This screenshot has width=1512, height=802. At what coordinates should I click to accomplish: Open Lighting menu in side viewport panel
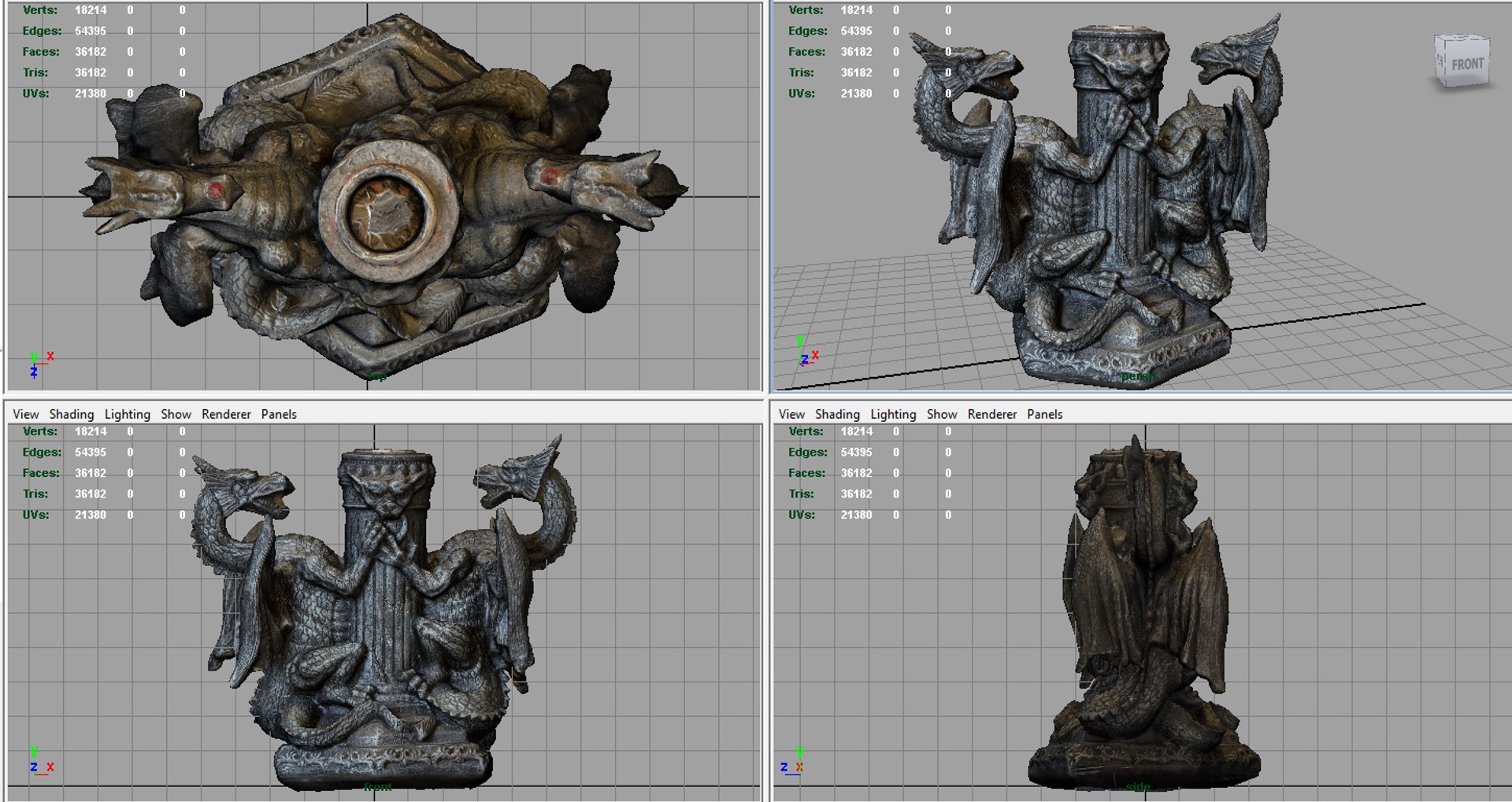[x=894, y=414]
